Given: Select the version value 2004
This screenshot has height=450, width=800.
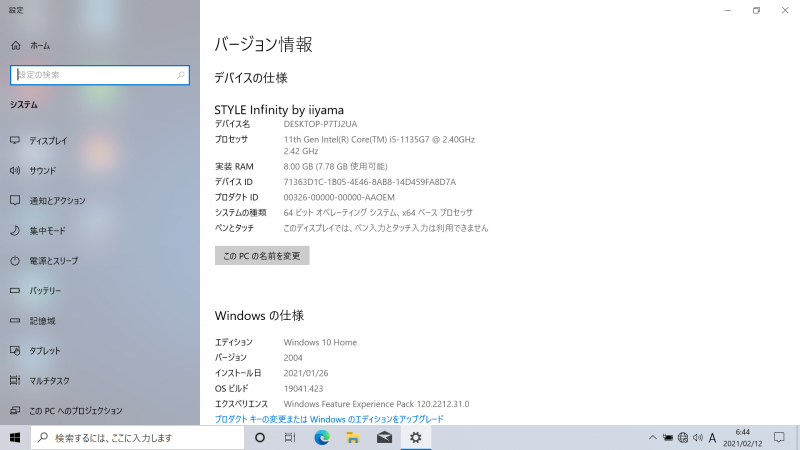Looking at the screenshot, I should [293, 358].
